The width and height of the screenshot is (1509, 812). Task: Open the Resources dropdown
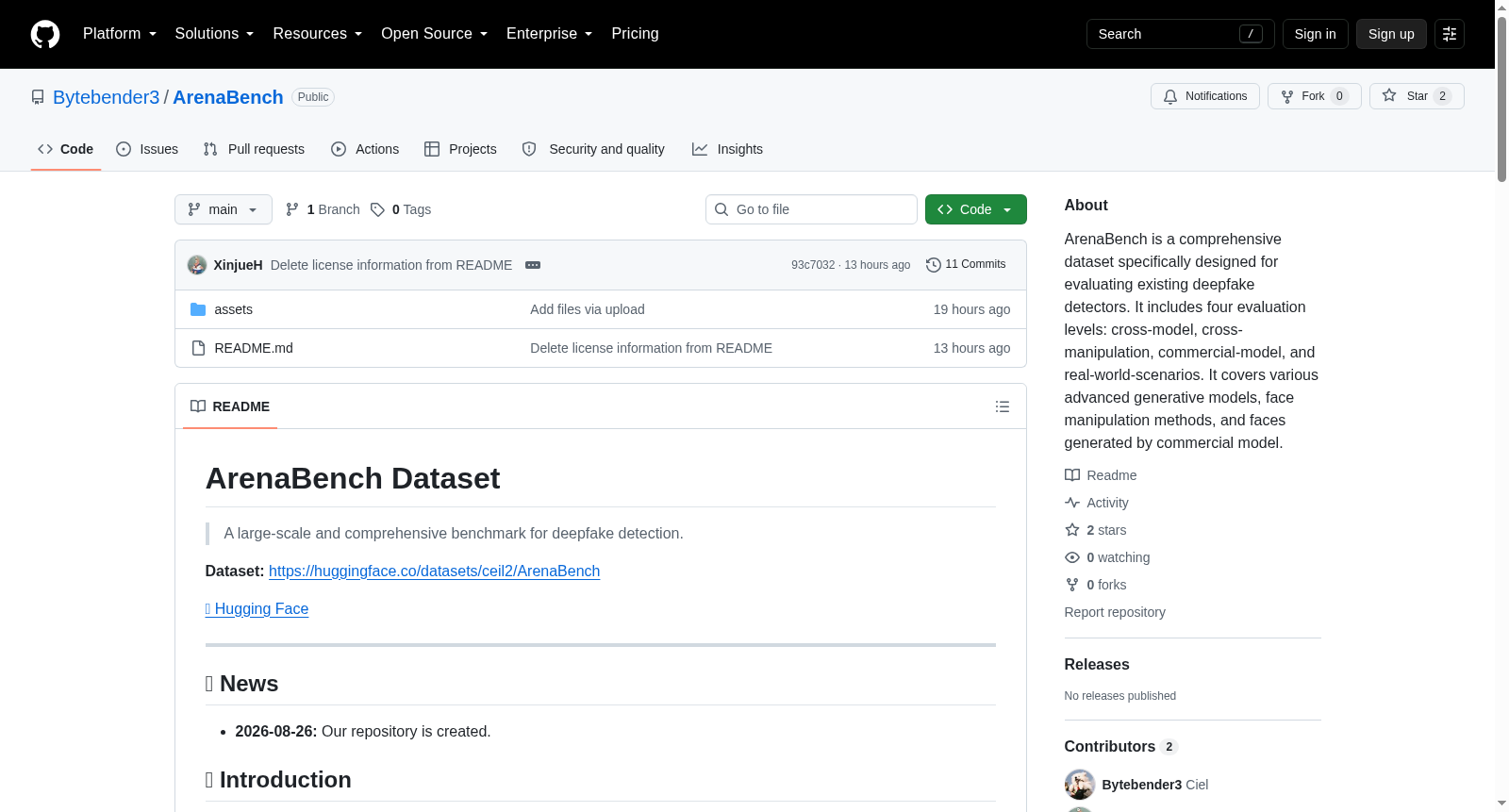(318, 34)
